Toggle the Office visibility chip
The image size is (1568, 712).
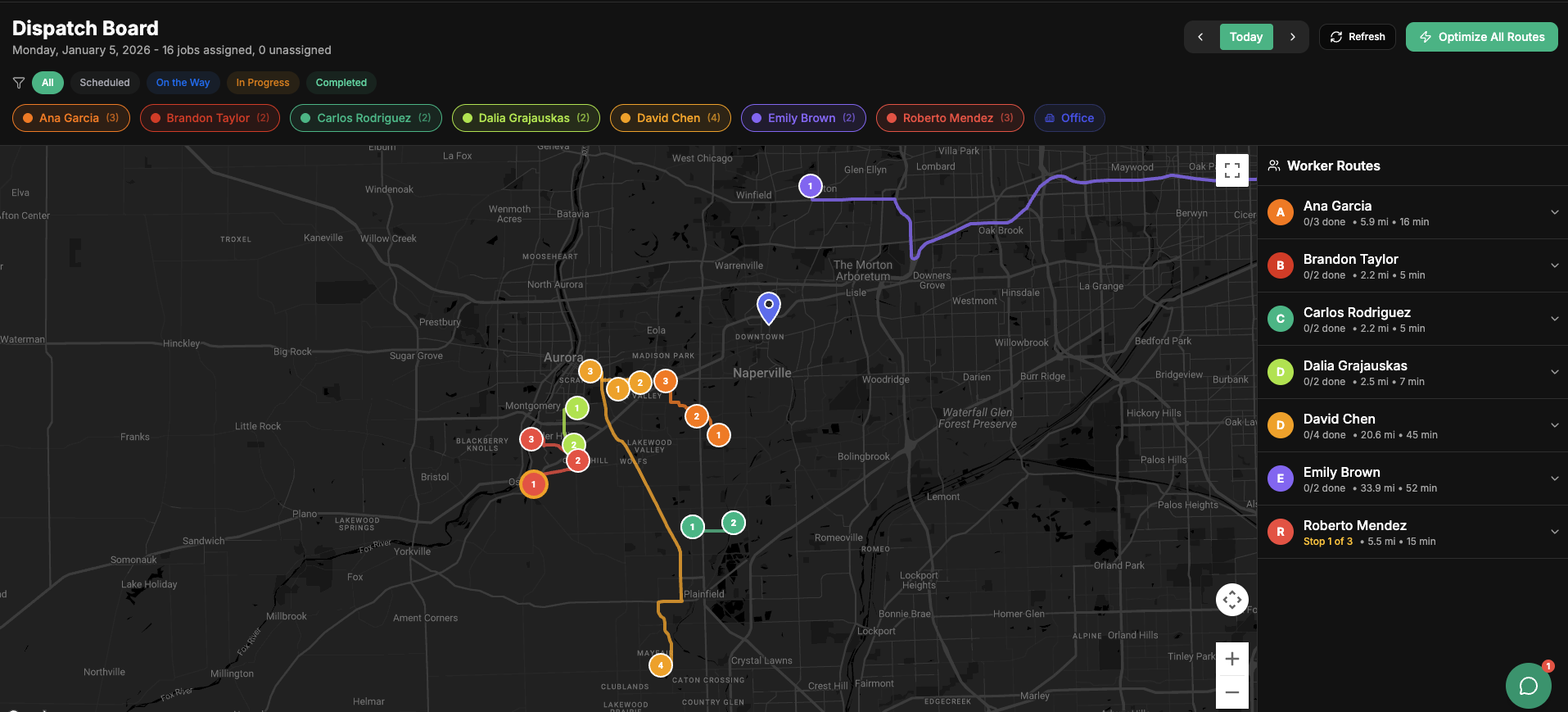[1069, 118]
